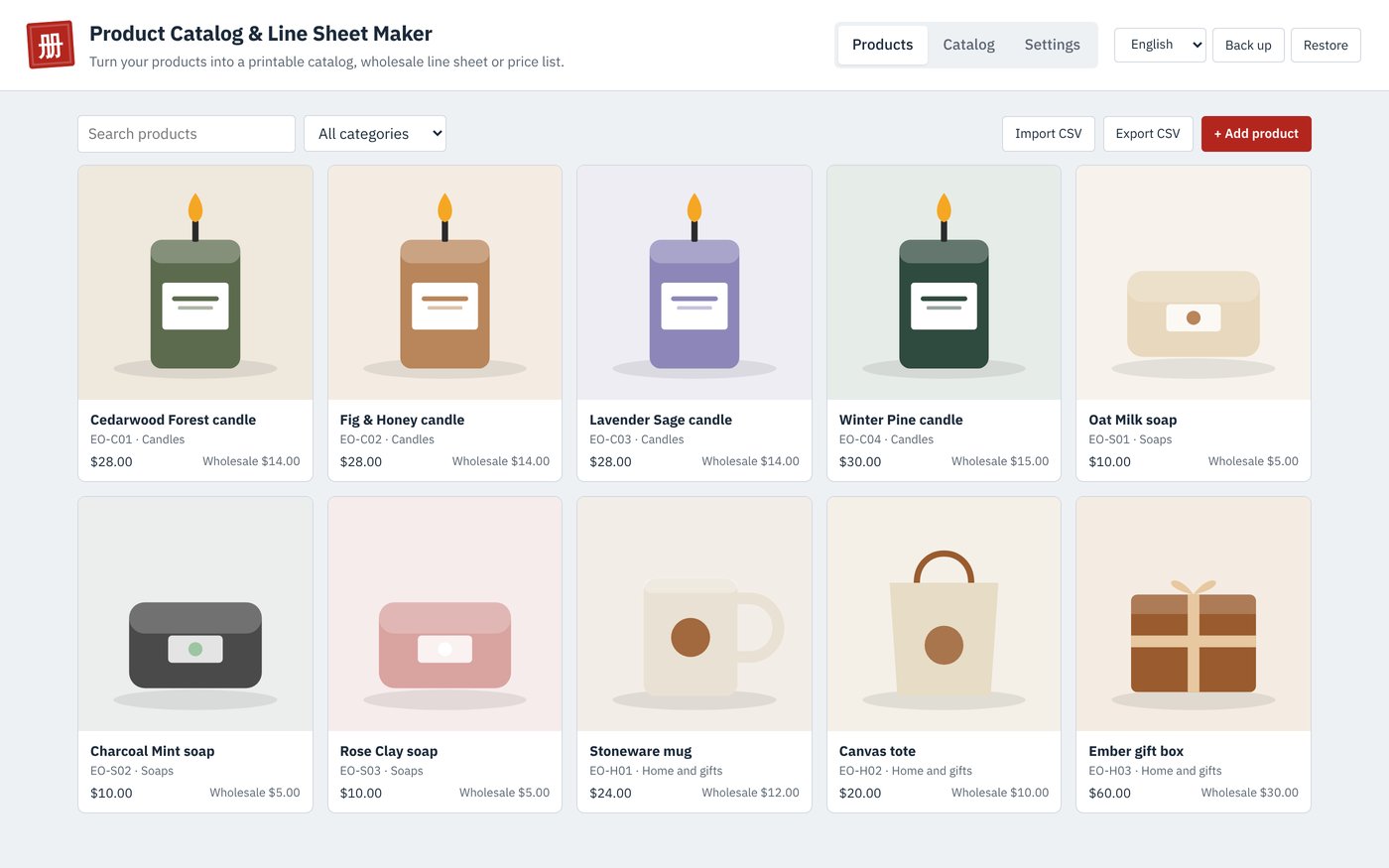Click the Stoneware mug title
The height and width of the screenshot is (868, 1389).
coord(640,751)
